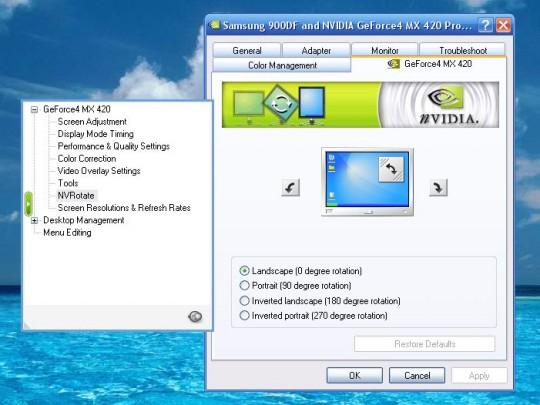
Task: Select Portrait 90 degree rotation
Action: tap(244, 285)
